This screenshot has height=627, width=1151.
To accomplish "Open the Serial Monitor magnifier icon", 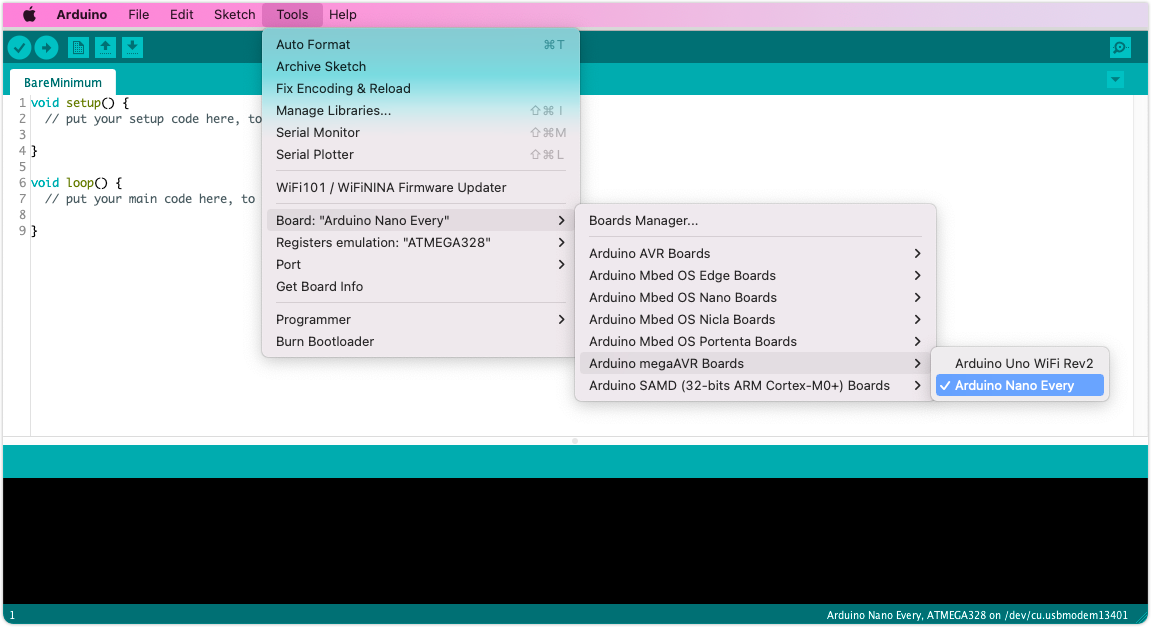I will pyautogui.click(x=1120, y=47).
